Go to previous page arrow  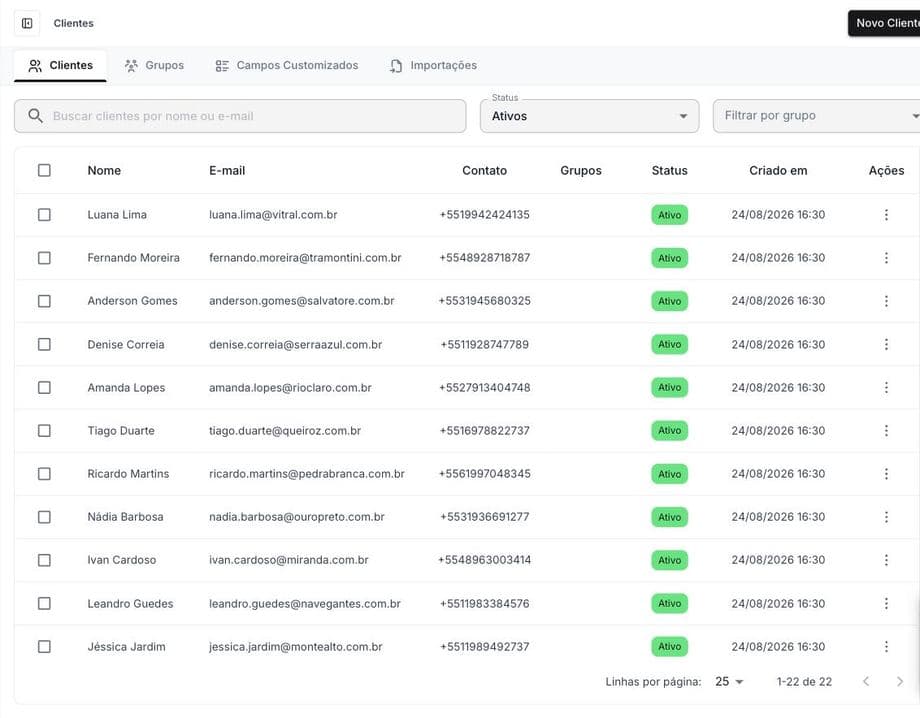[866, 681]
